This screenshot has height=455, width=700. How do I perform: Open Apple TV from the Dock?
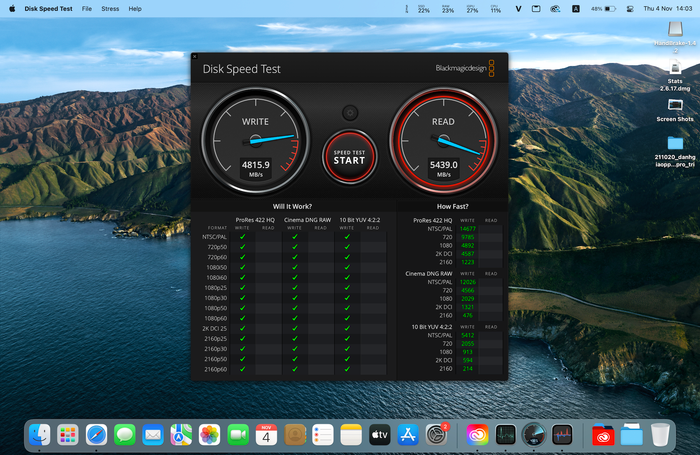[379, 434]
